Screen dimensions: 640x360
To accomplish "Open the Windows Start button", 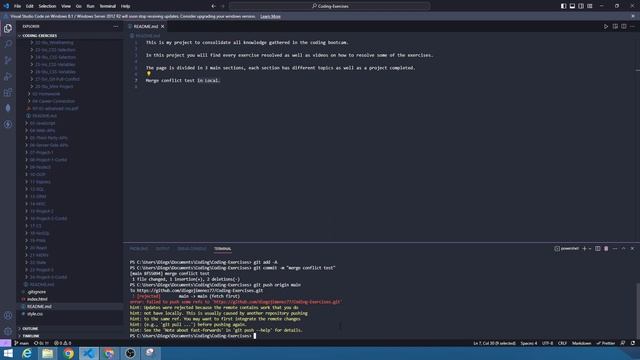I will [x=8, y=353].
